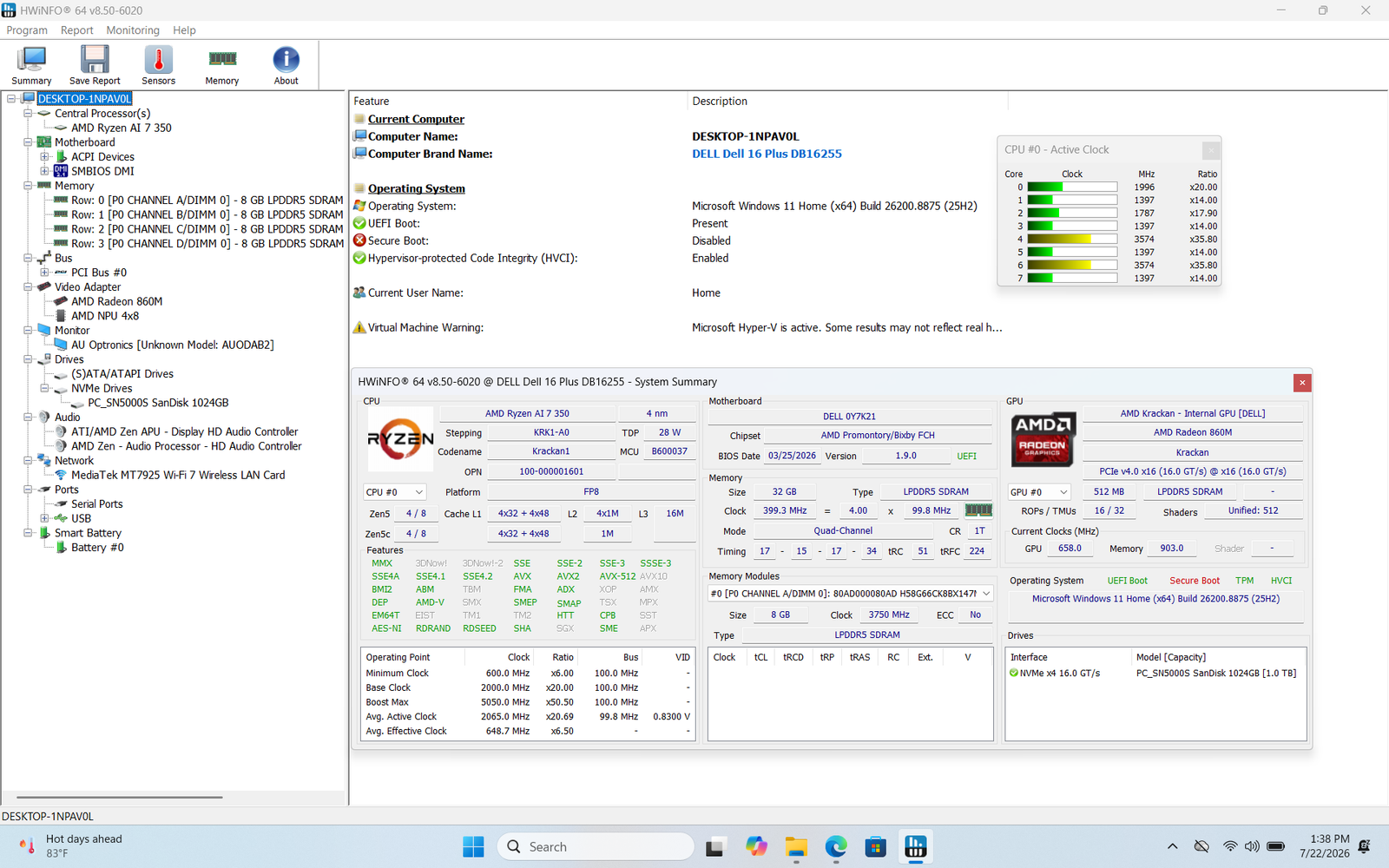Screen dimensions: 1389x868
Task: Click the AMD Radeon Graphics logo
Action: [1043, 439]
